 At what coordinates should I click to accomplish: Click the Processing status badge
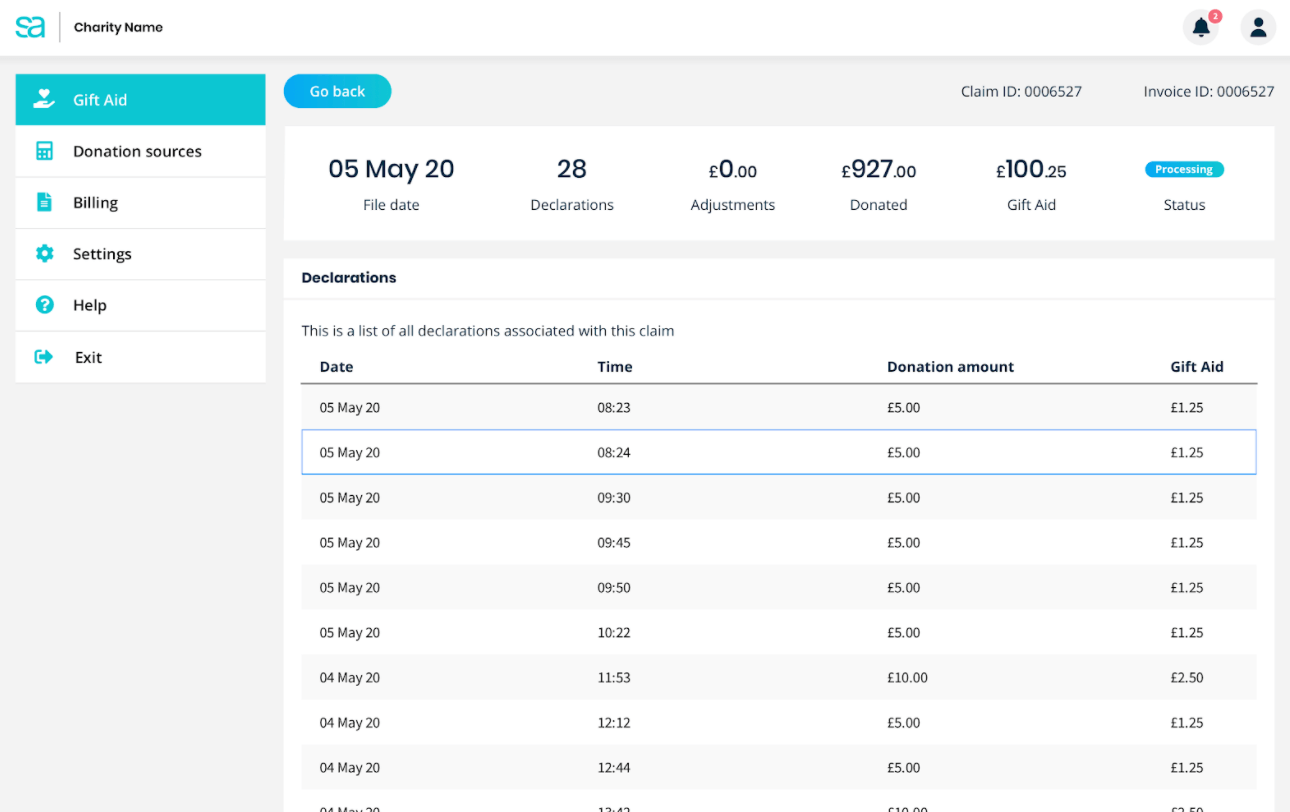pyautogui.click(x=1184, y=170)
